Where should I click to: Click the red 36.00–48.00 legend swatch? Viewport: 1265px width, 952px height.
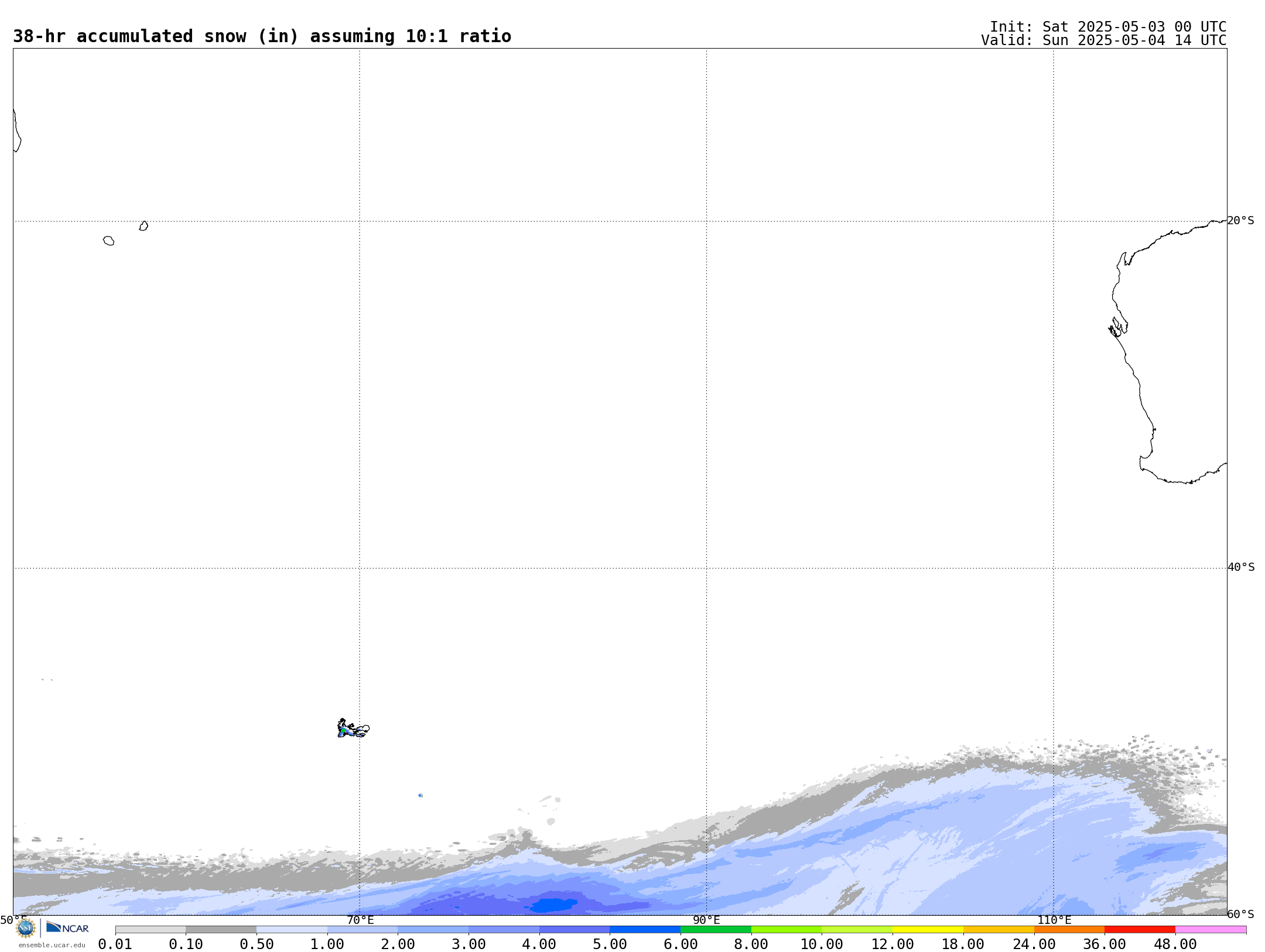(1140, 930)
